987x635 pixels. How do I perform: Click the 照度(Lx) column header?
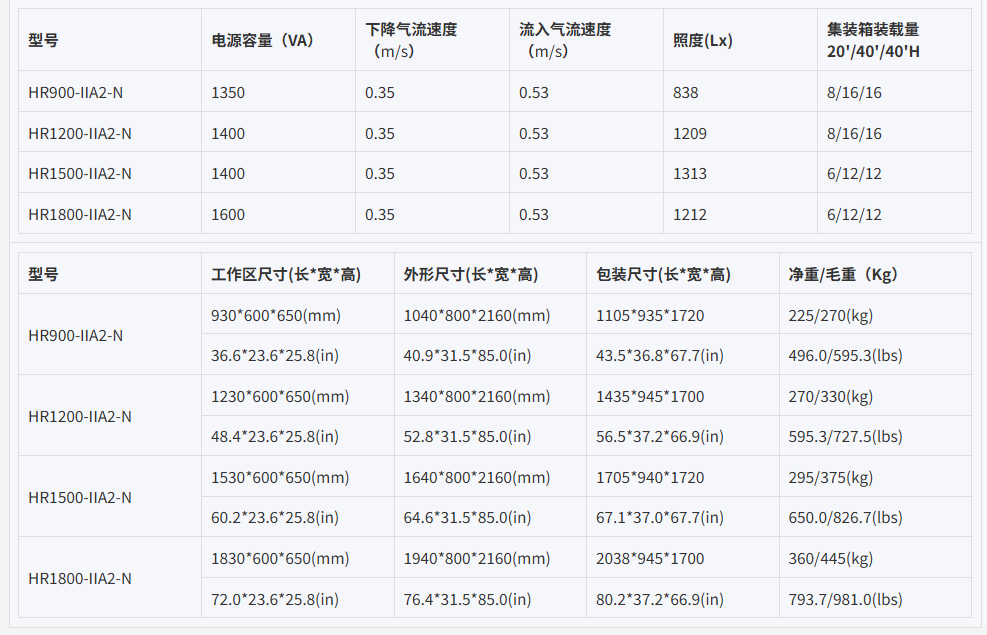(x=703, y=40)
